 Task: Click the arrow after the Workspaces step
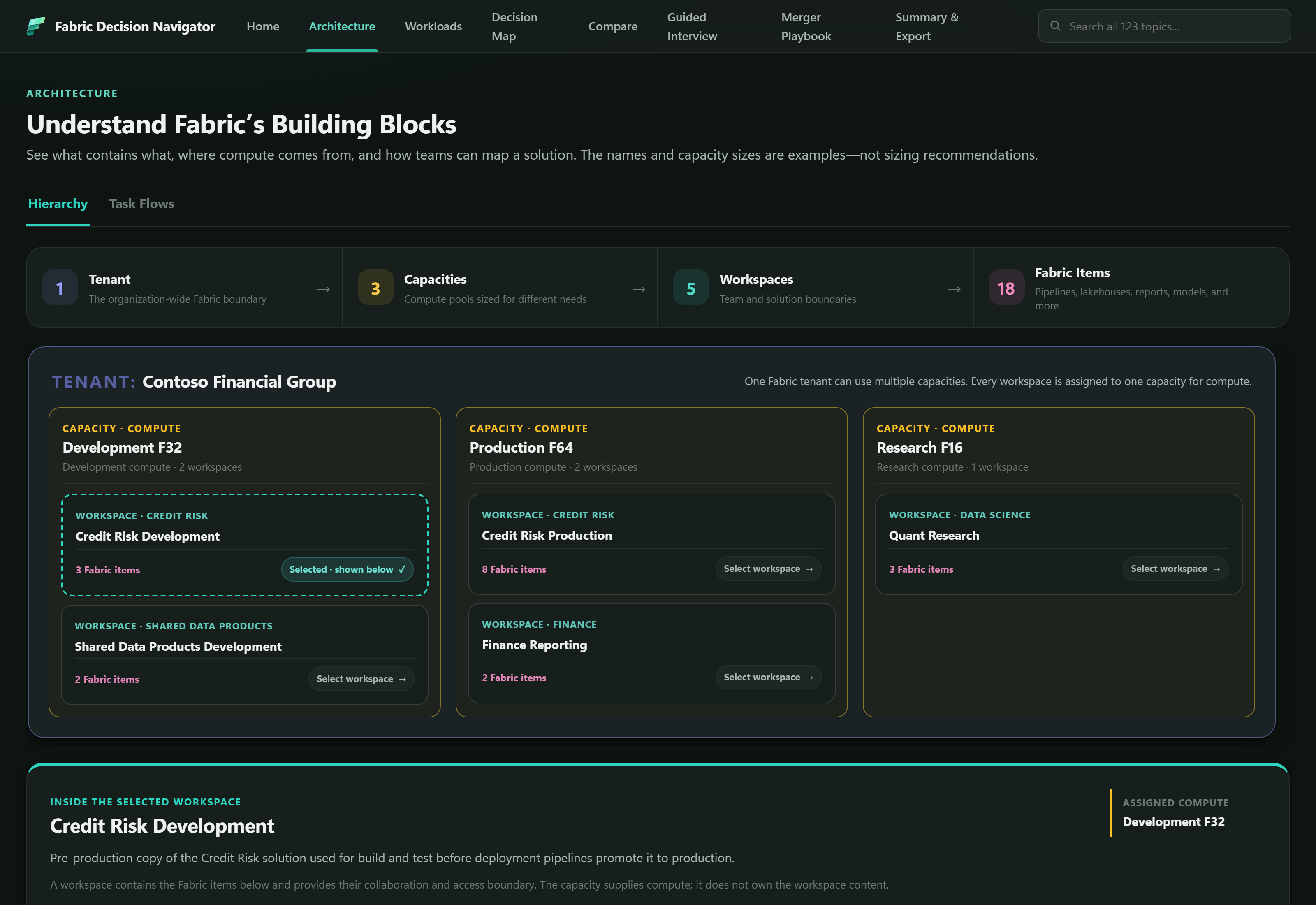(955, 289)
